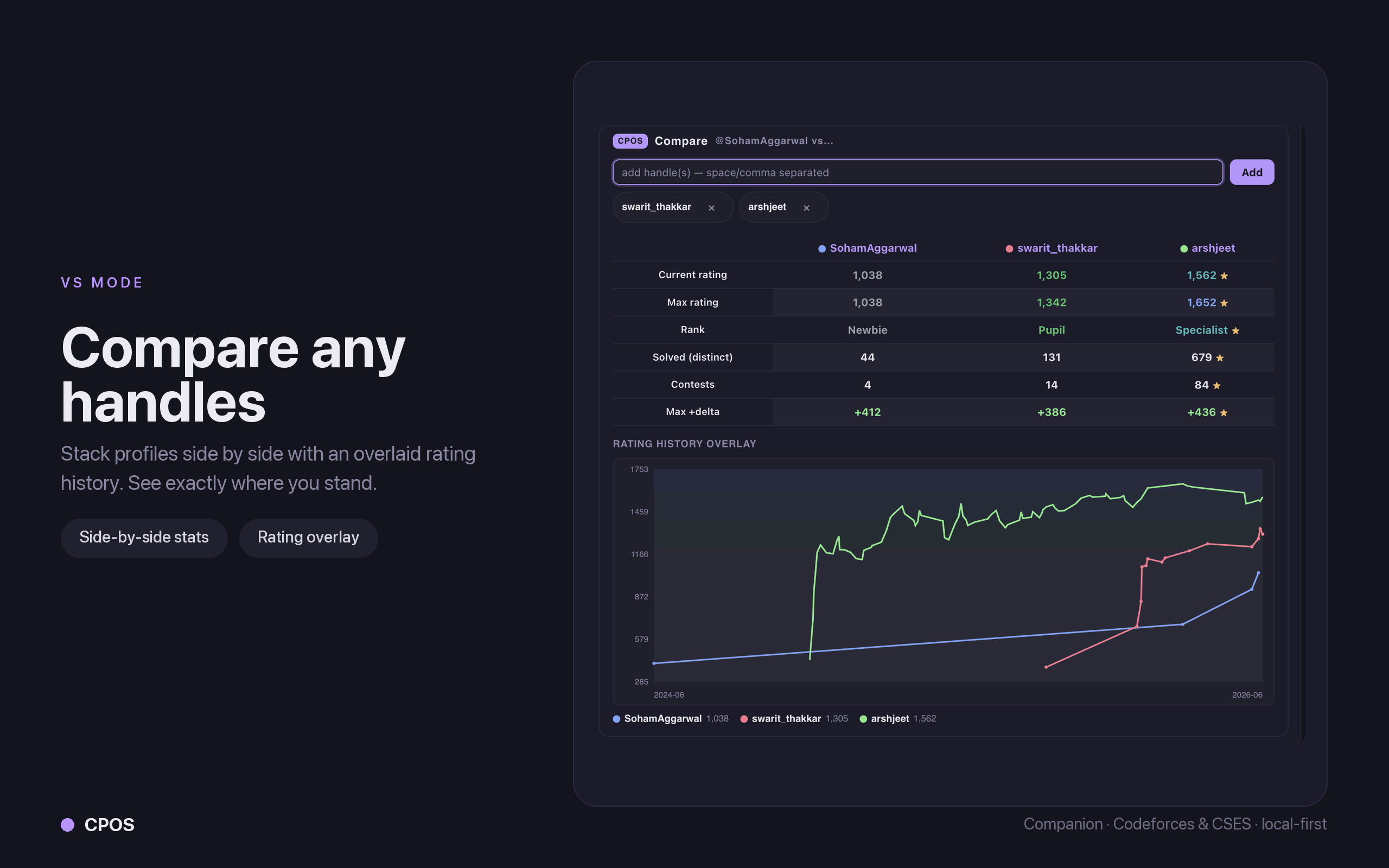Image resolution: width=1389 pixels, height=868 pixels.
Task: Click the Side-by-side stats pill
Action: pyautogui.click(x=144, y=538)
